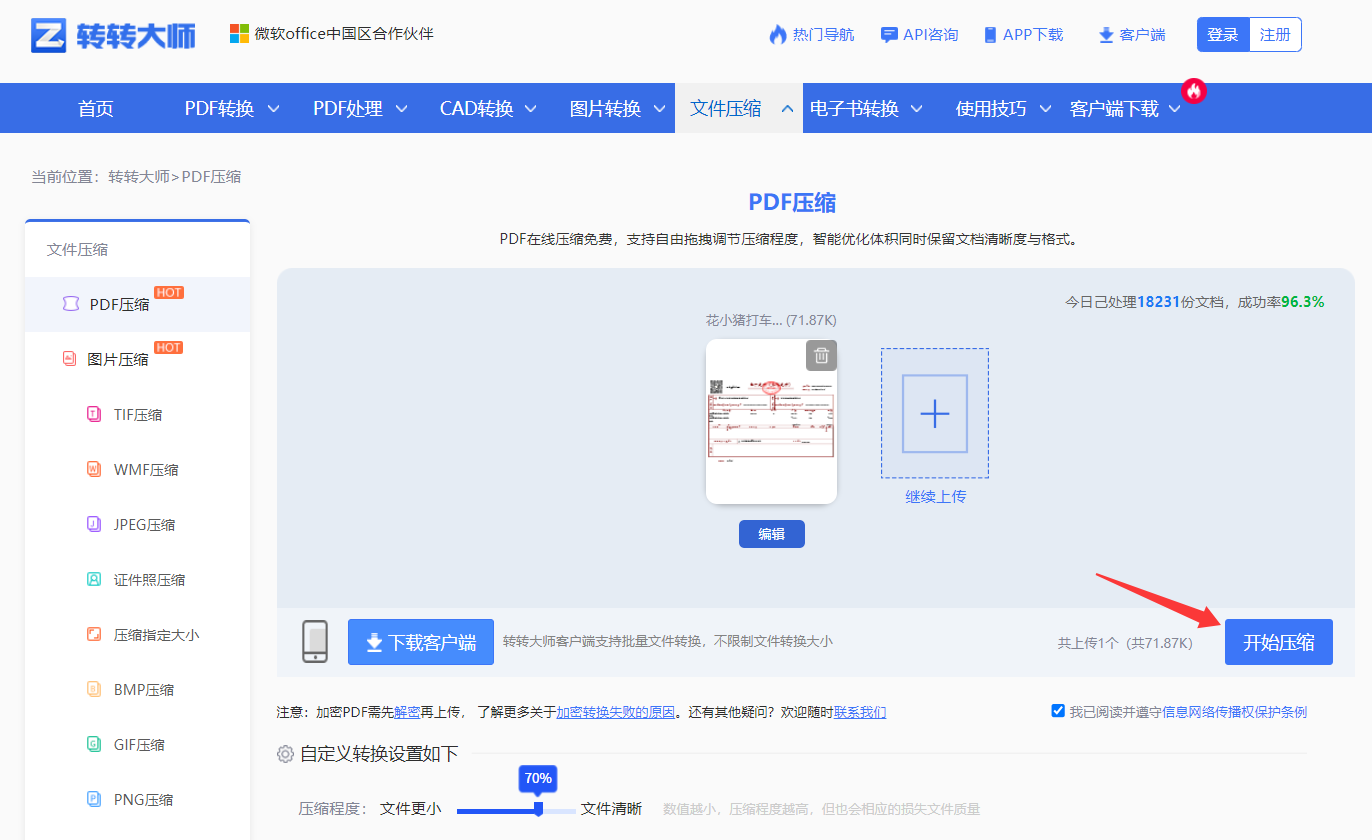Click the flame icon beside 热门导航
Screen dimensions: 1372x840
click(778, 35)
